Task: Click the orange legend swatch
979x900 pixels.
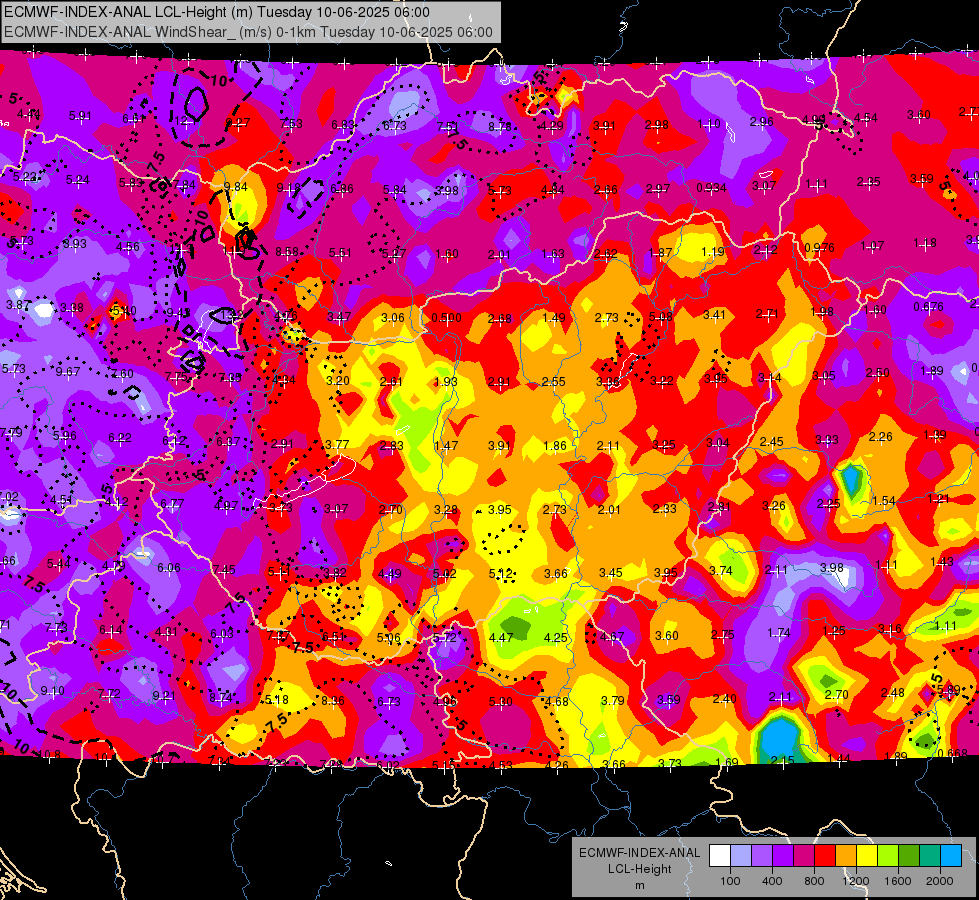Action: [845, 856]
